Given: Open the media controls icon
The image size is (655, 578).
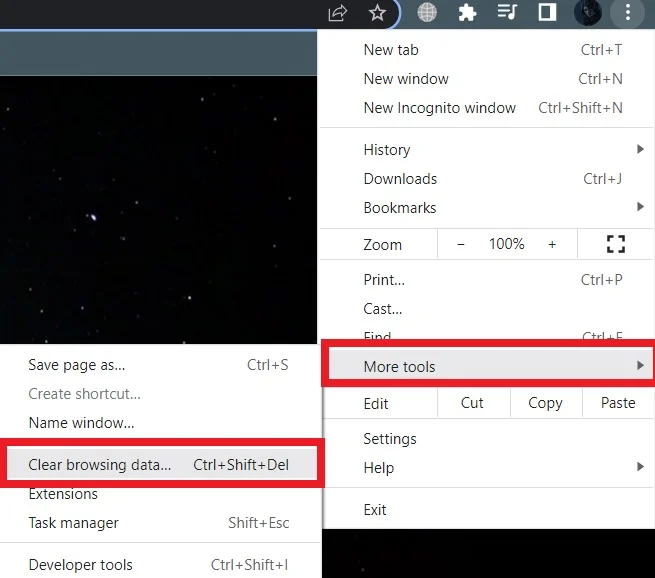Looking at the screenshot, I should 507,12.
